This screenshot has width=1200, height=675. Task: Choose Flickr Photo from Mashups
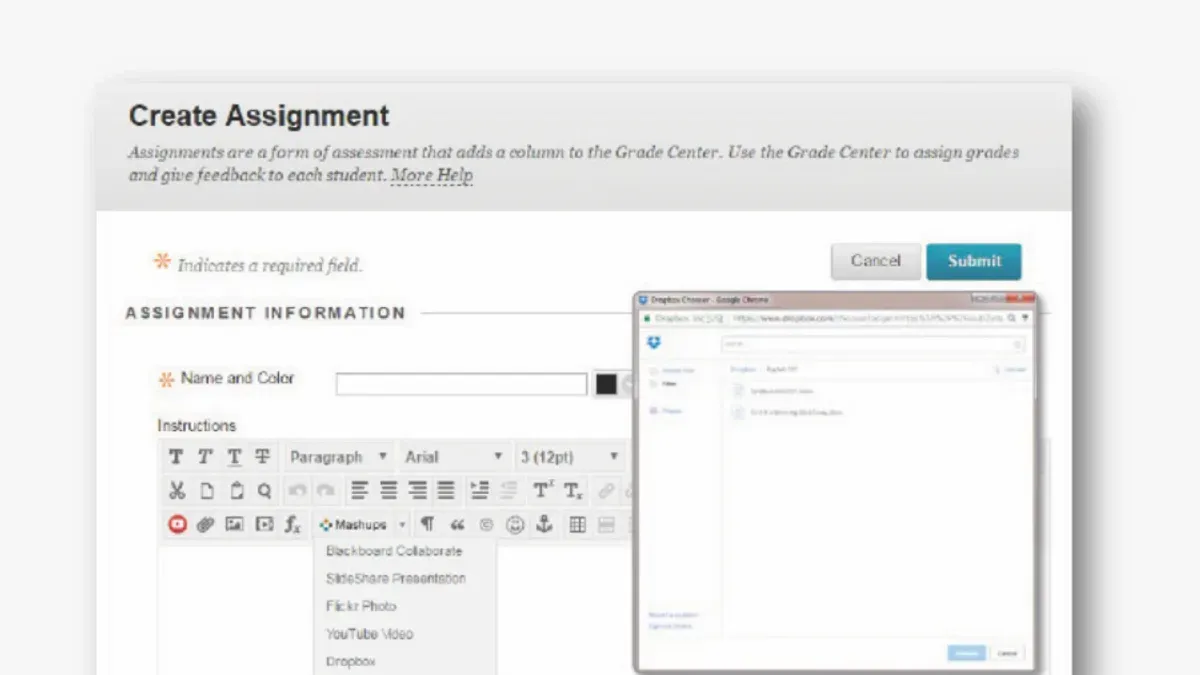361,606
